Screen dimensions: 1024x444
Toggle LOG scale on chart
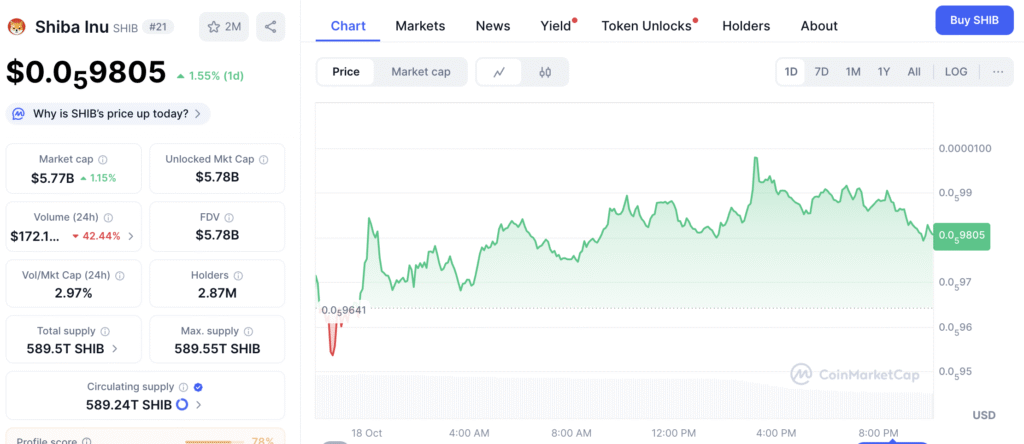pyautogui.click(x=956, y=72)
